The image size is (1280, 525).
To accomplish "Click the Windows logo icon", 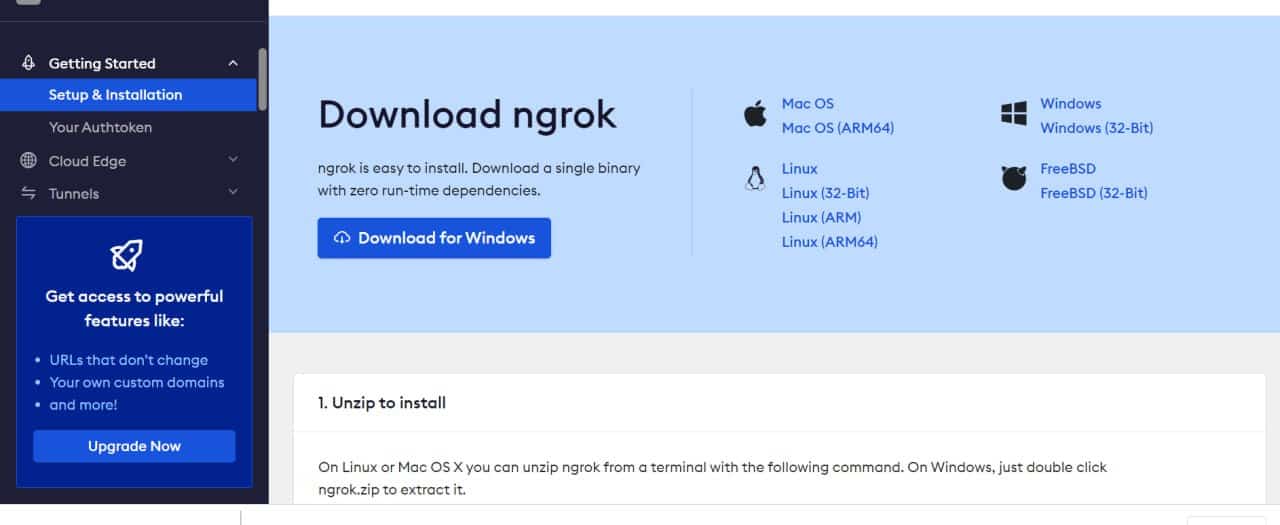I will click(x=1014, y=114).
